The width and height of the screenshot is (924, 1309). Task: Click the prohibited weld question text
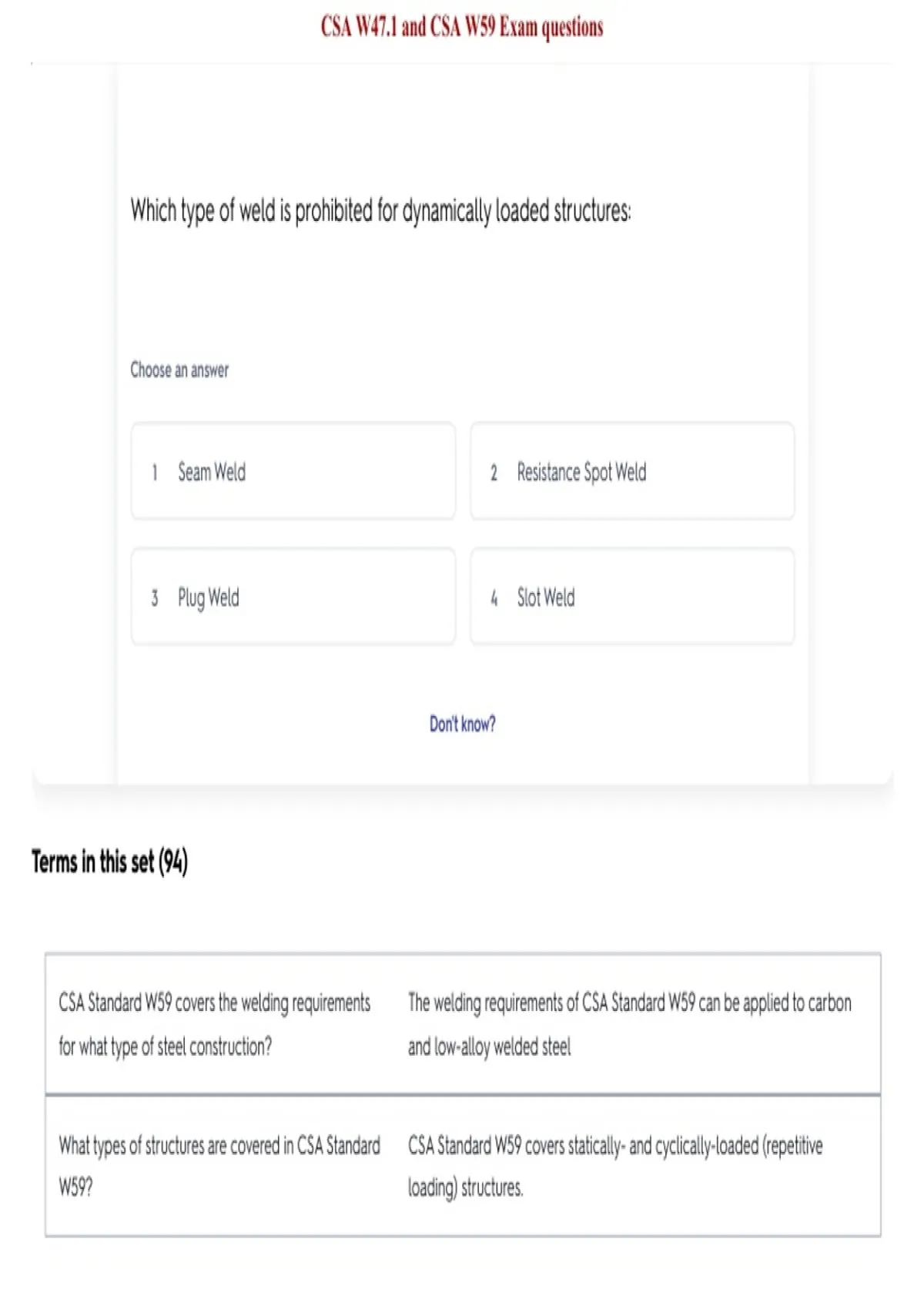[x=380, y=210]
